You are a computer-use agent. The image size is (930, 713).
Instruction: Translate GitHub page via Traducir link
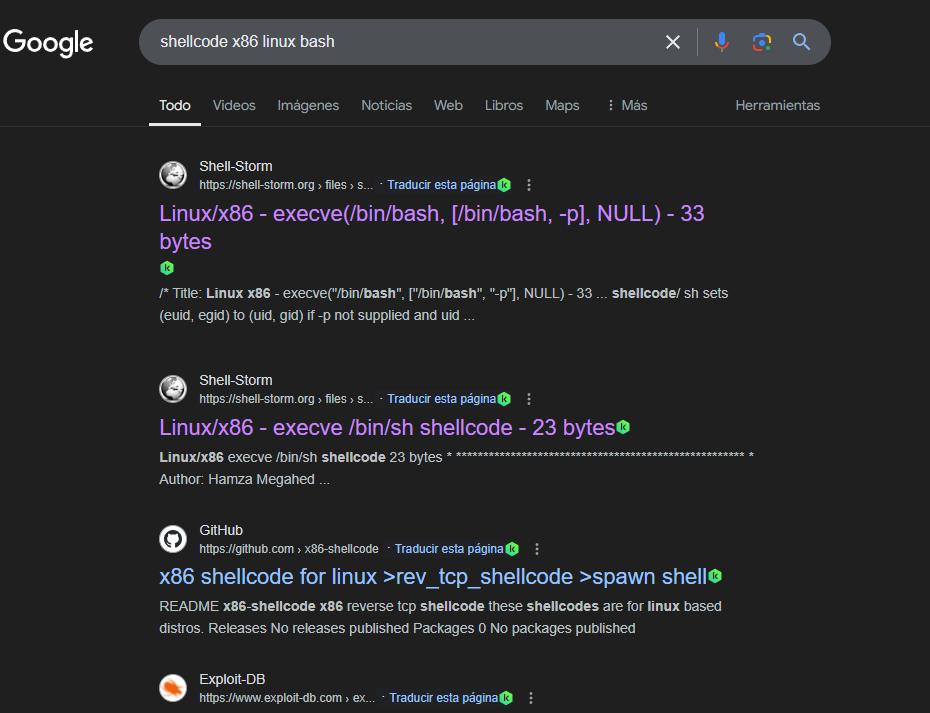point(449,549)
